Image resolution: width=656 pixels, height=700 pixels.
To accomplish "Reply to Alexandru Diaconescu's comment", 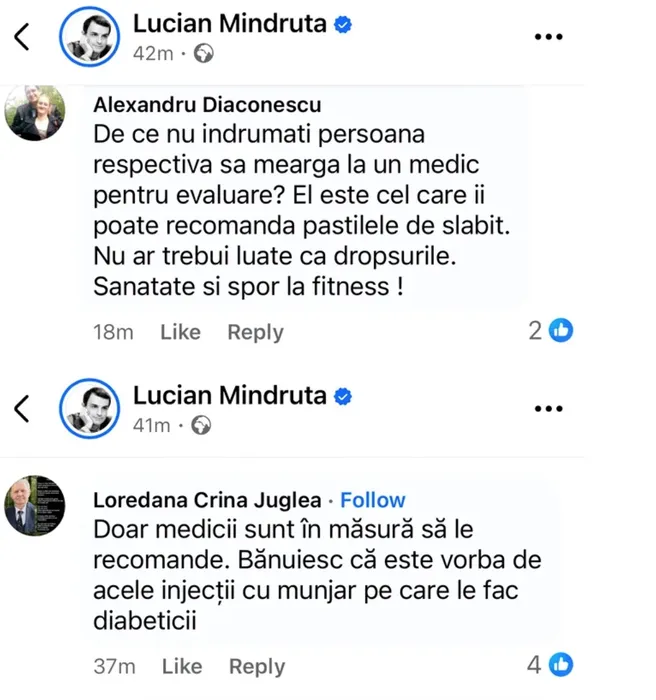I will (255, 332).
